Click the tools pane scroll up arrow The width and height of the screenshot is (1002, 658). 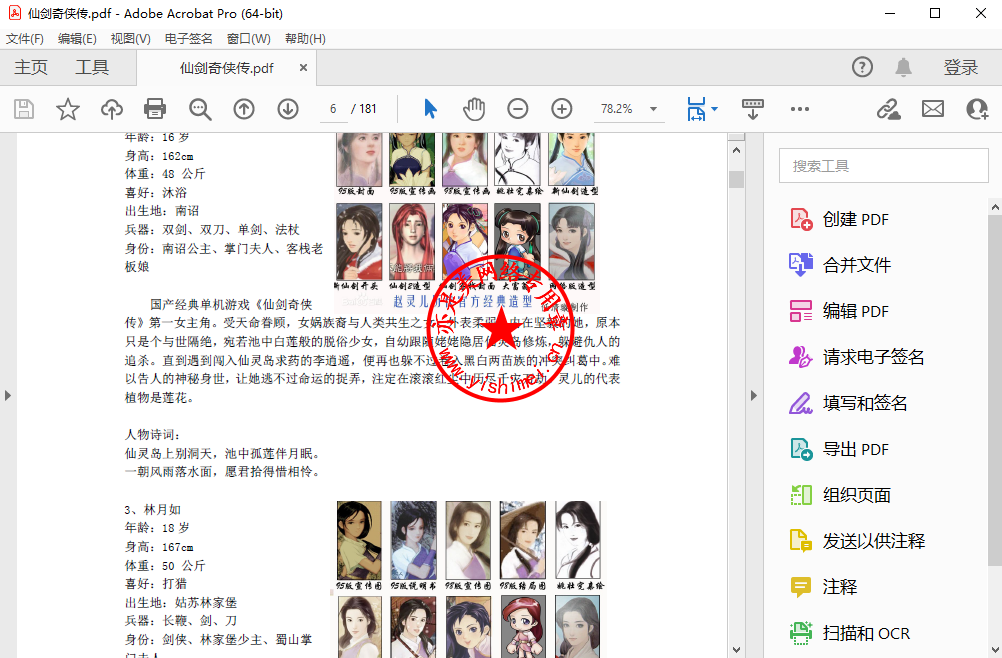pos(995,208)
